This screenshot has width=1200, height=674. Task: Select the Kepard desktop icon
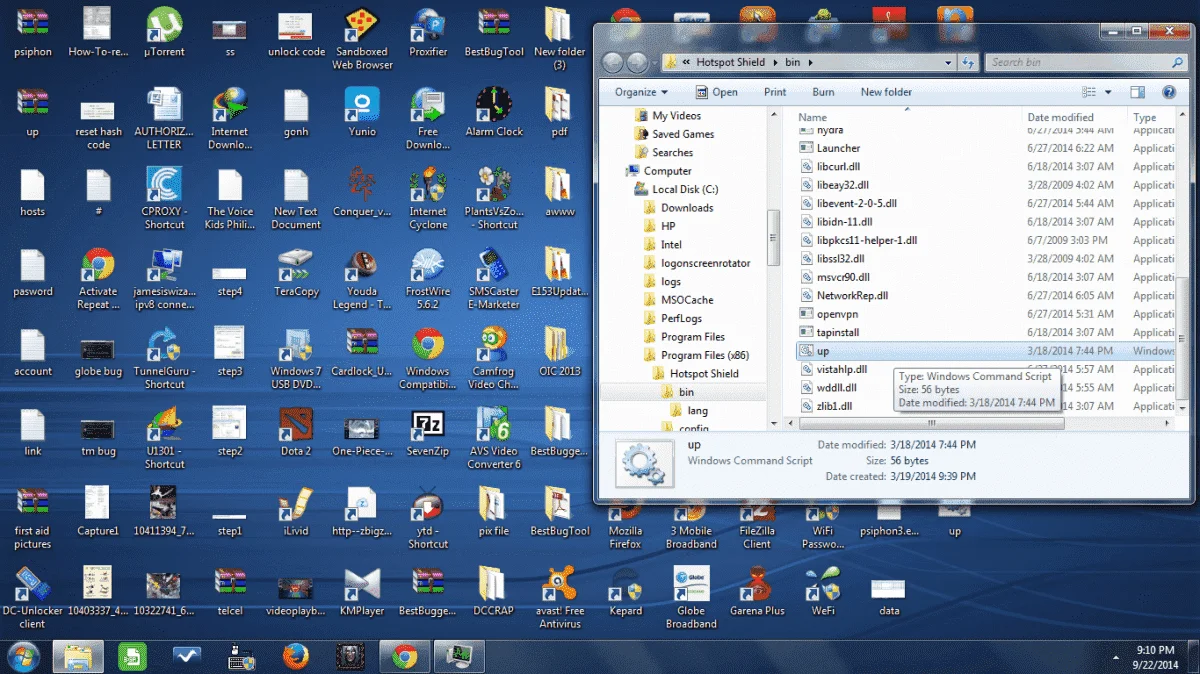point(626,591)
